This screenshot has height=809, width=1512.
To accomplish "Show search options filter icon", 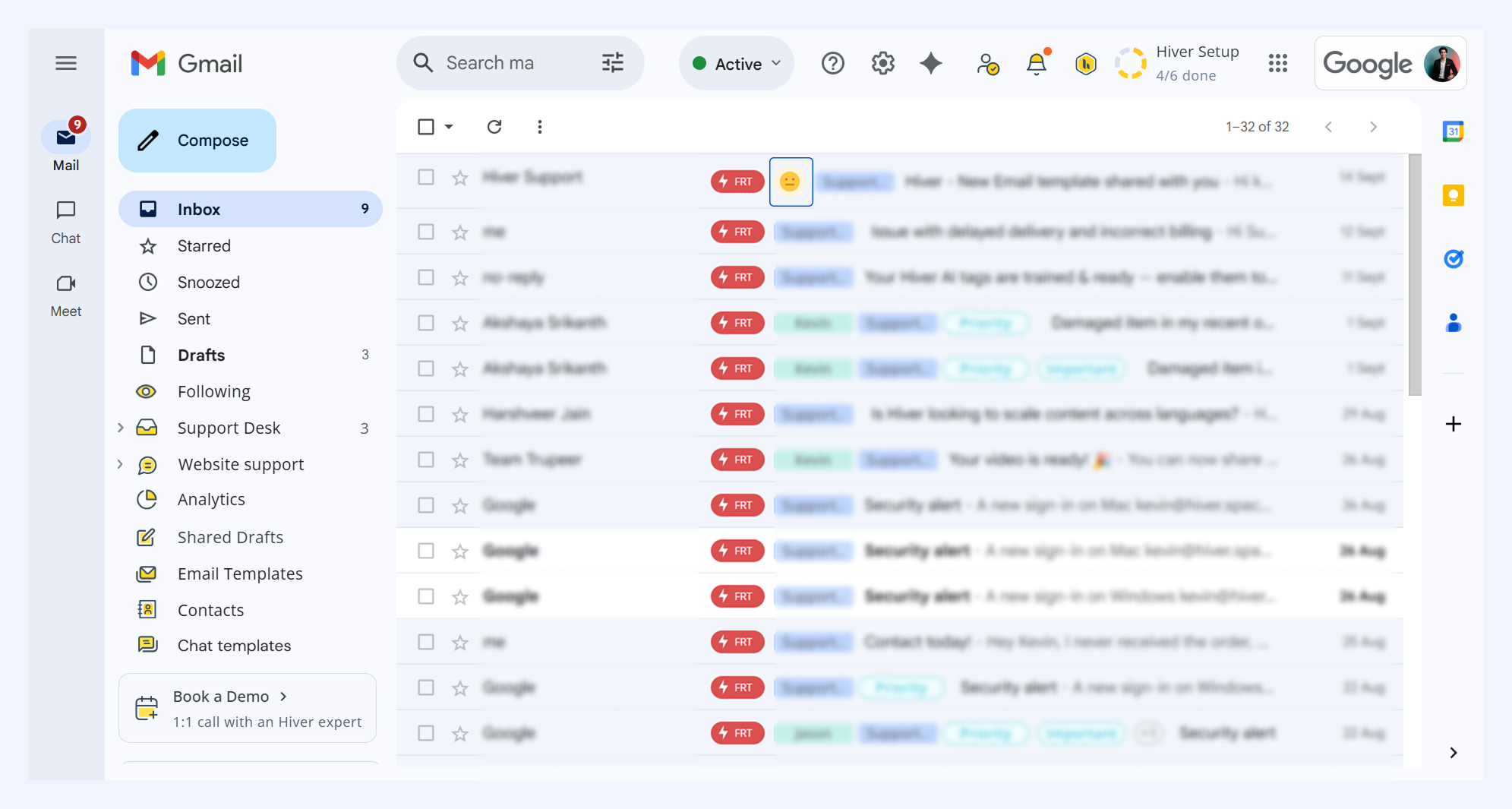I will [613, 63].
